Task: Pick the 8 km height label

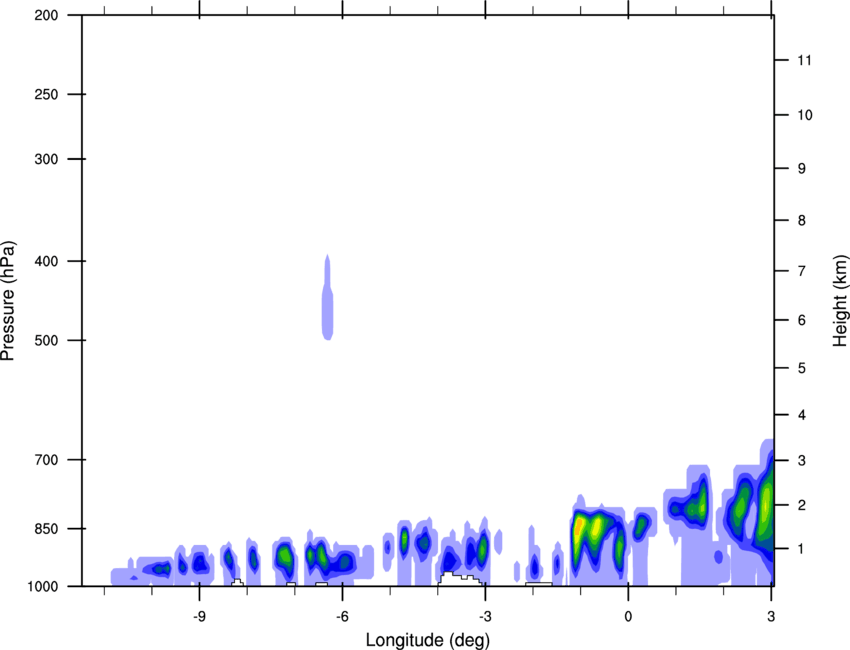Action: coord(802,220)
